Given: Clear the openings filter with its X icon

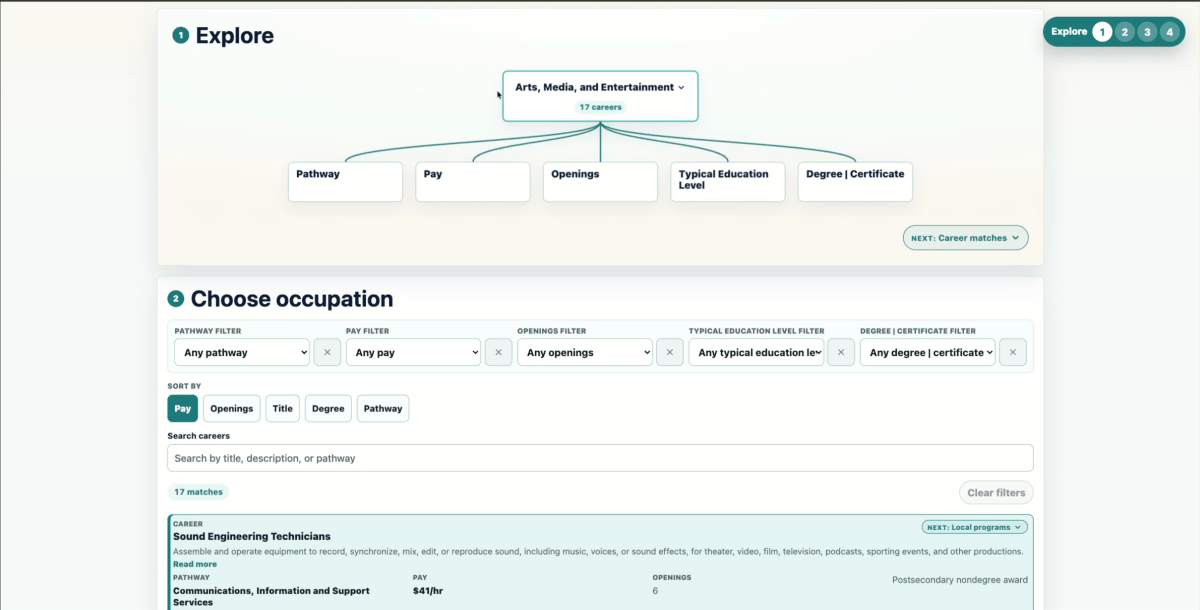Looking at the screenshot, I should point(670,352).
